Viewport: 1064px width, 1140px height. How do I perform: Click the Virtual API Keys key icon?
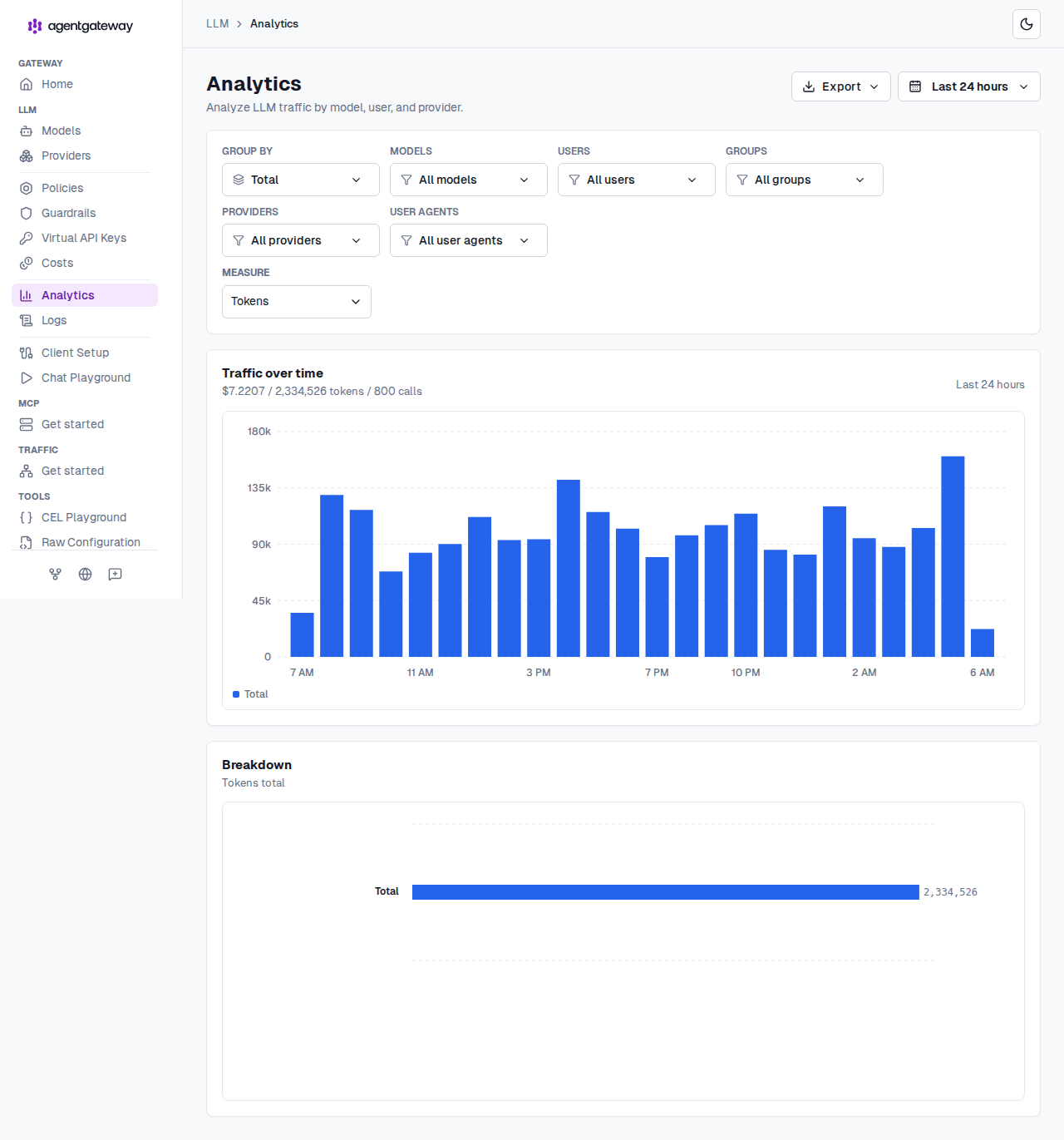(27, 238)
